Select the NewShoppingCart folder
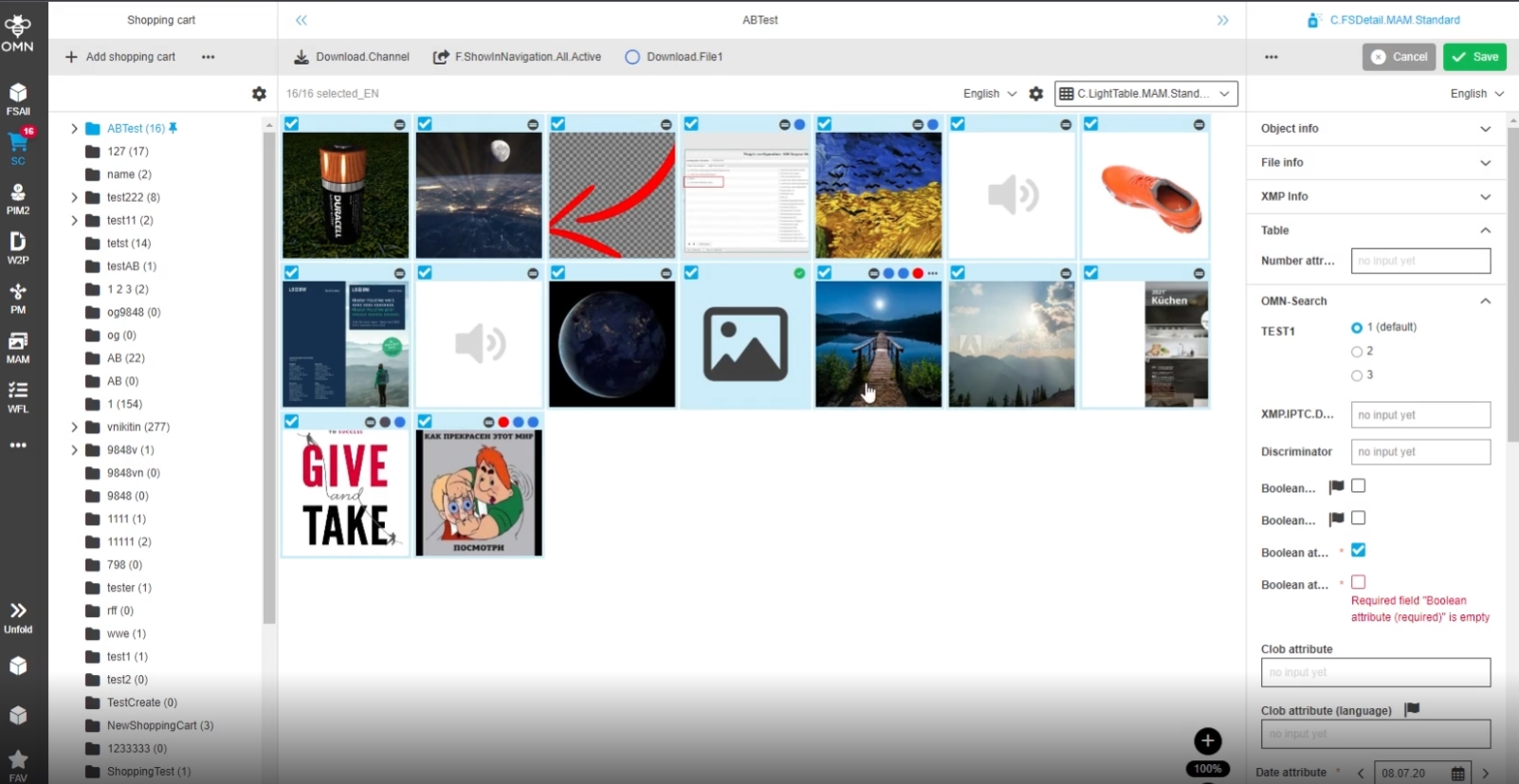 tap(159, 726)
